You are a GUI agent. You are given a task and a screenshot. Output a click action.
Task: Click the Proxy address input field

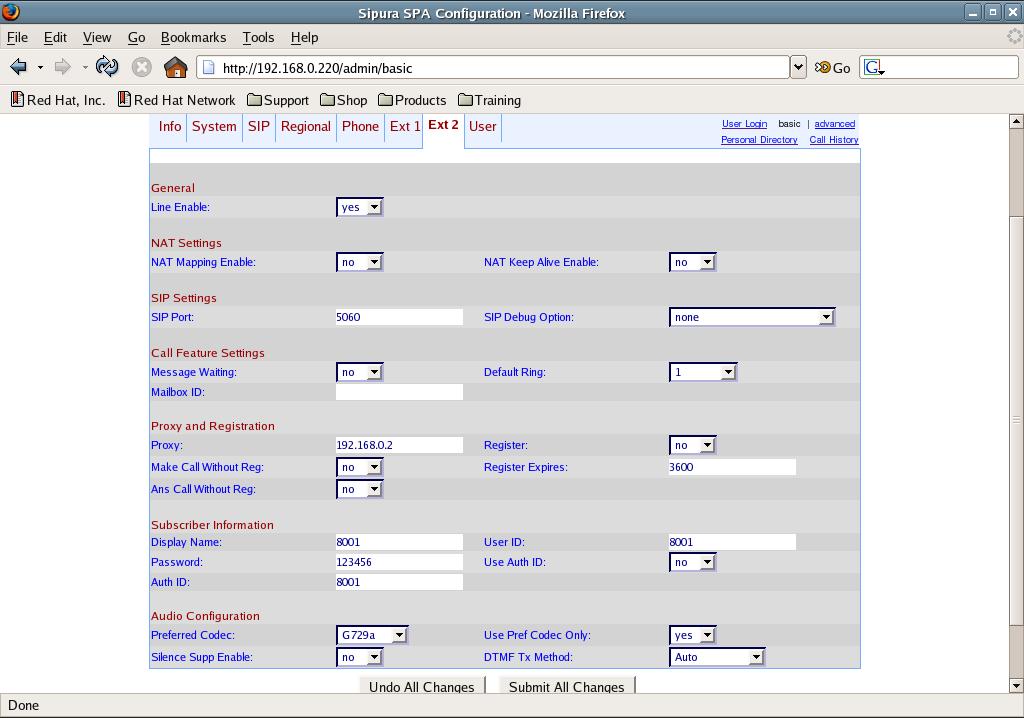[x=399, y=445]
